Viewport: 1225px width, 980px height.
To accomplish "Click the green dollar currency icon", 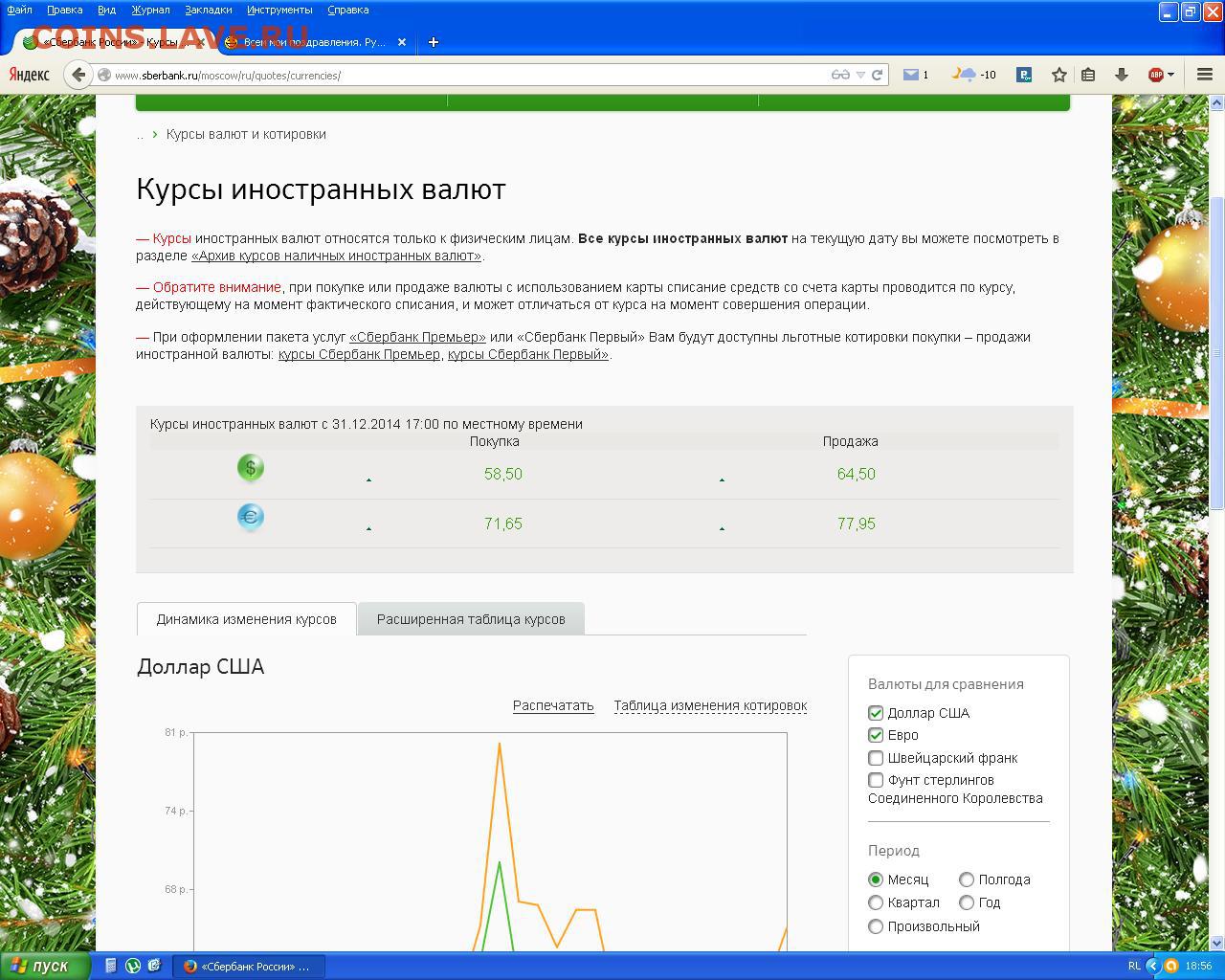I will click(251, 468).
